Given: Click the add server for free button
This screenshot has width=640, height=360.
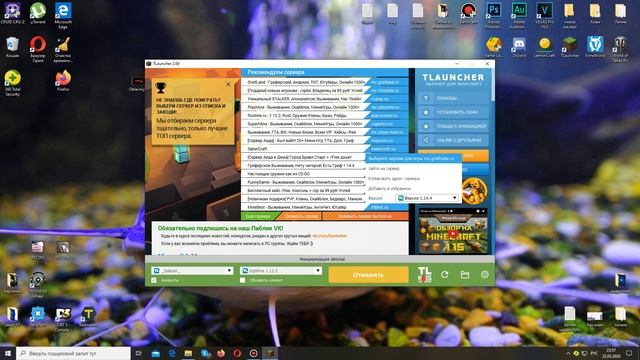Looking at the screenshot, I should [x=365, y=216].
